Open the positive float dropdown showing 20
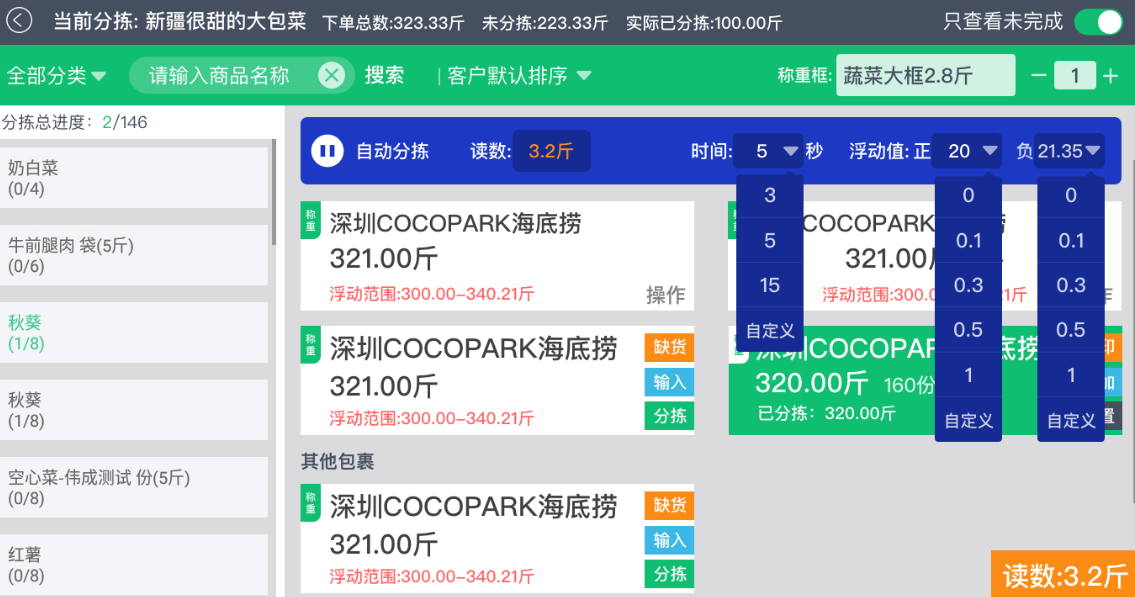This screenshot has width=1135, height=597. tap(967, 151)
